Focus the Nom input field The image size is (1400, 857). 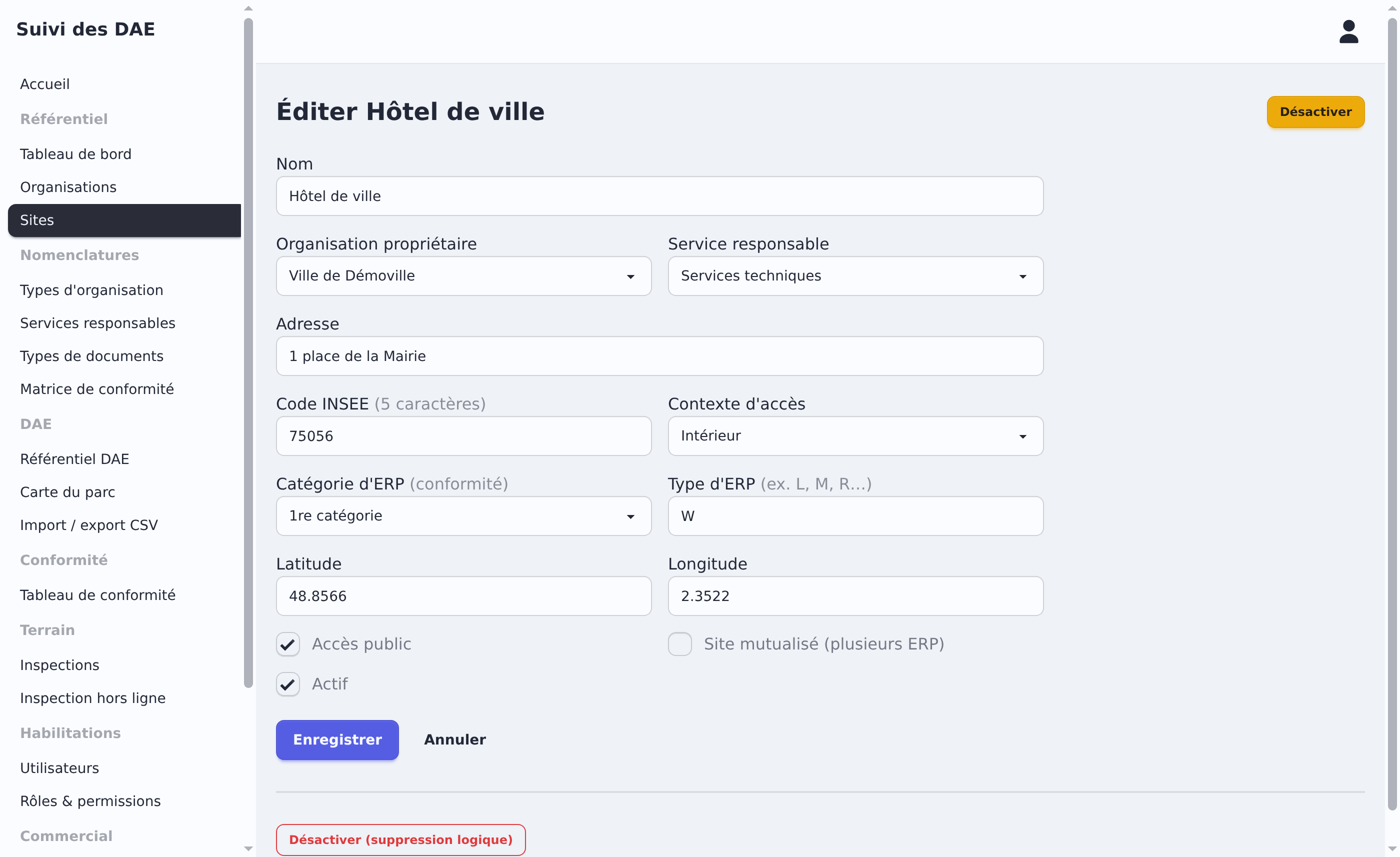(x=659, y=196)
